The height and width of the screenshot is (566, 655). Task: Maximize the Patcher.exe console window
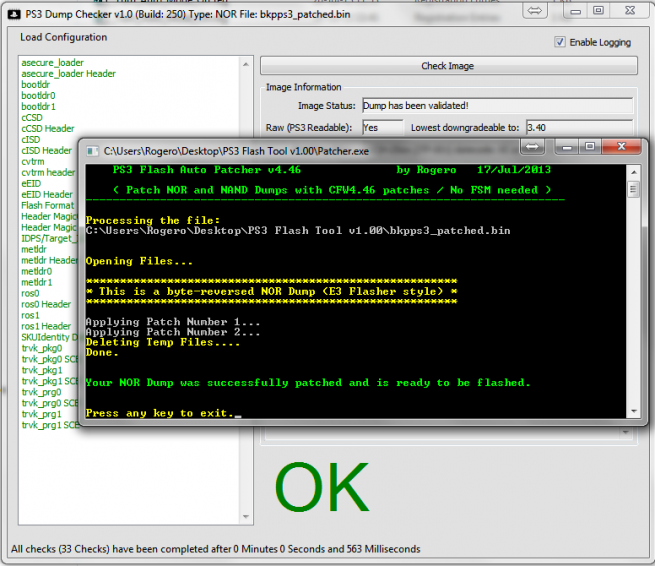590,147
